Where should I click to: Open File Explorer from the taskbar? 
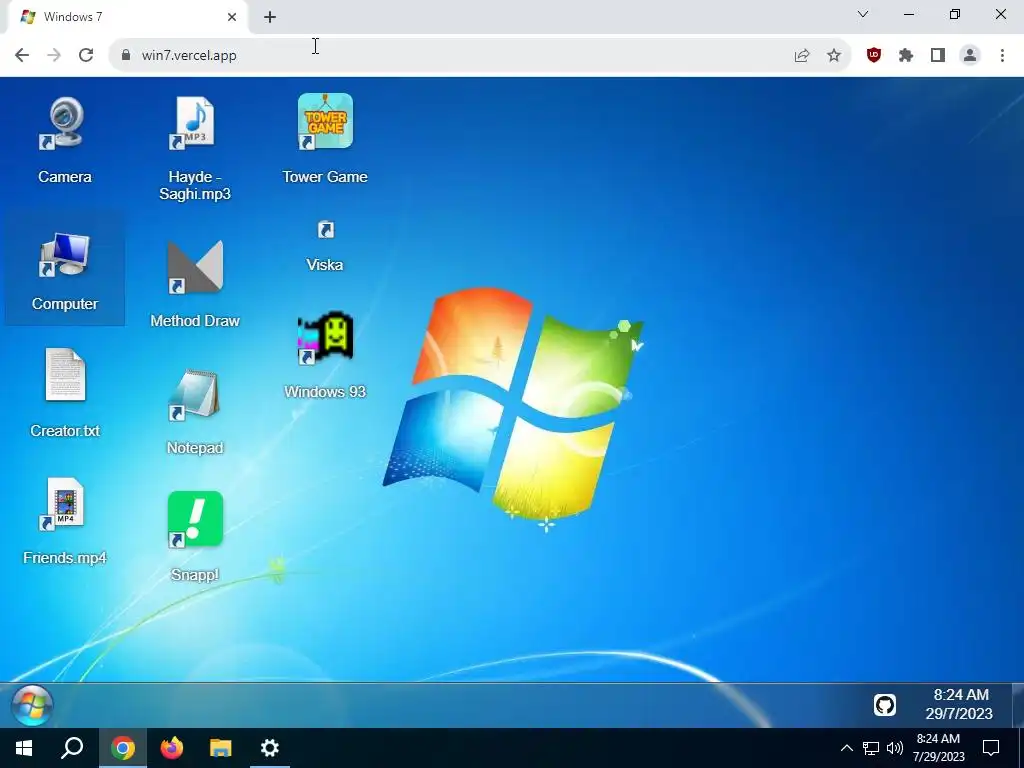tap(221, 748)
